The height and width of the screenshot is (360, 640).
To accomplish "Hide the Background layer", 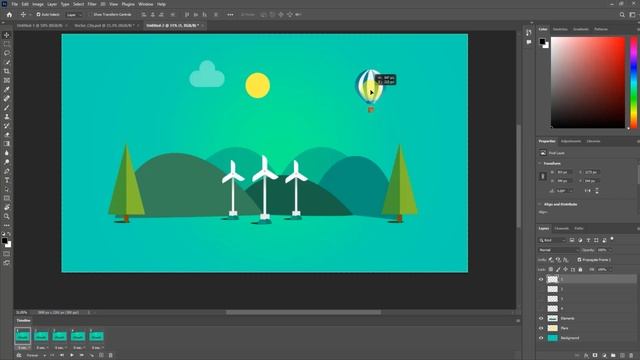I will tap(541, 338).
